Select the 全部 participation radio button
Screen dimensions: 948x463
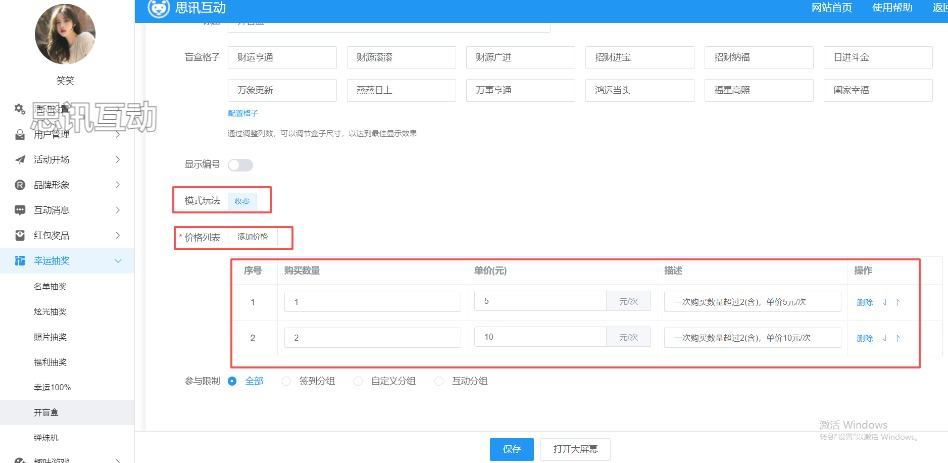(234, 381)
